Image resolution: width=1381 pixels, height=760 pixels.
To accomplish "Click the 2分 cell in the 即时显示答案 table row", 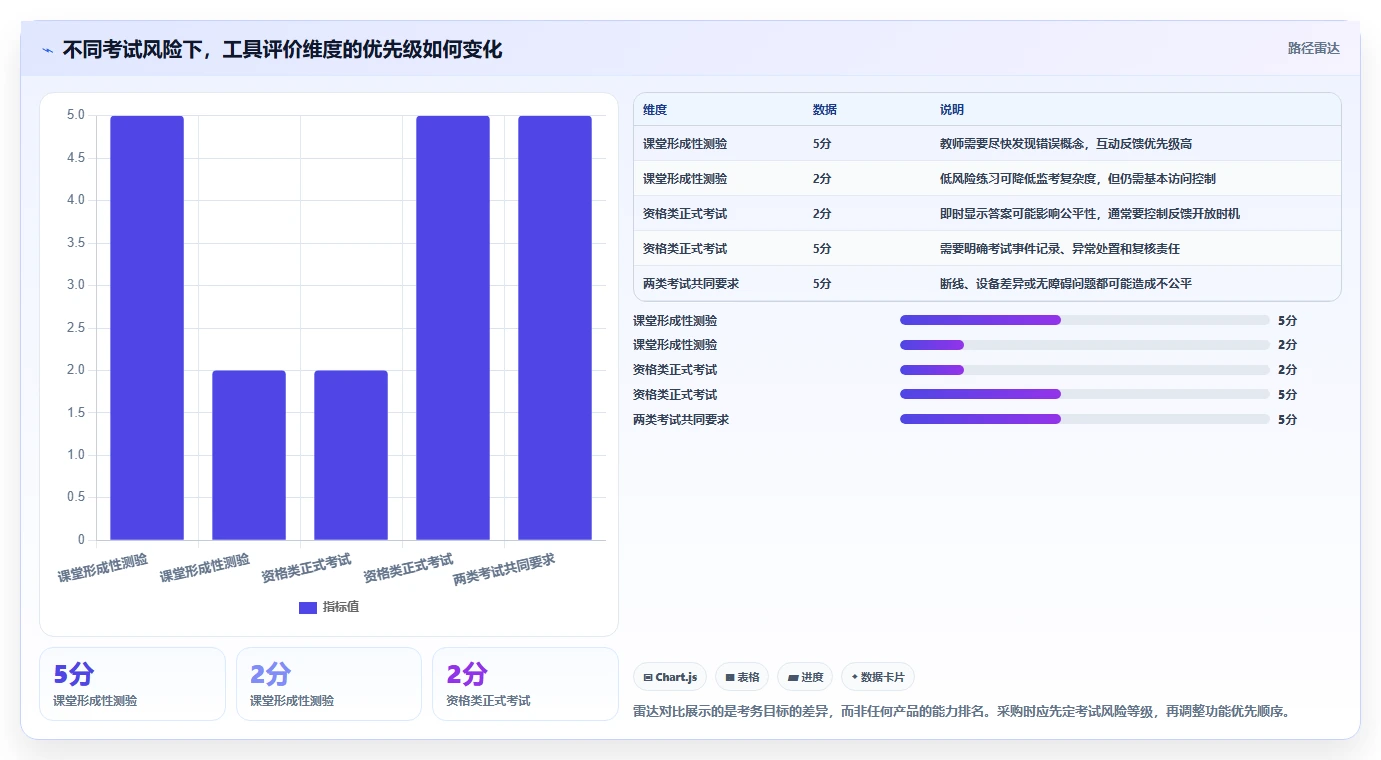I will coord(822,214).
